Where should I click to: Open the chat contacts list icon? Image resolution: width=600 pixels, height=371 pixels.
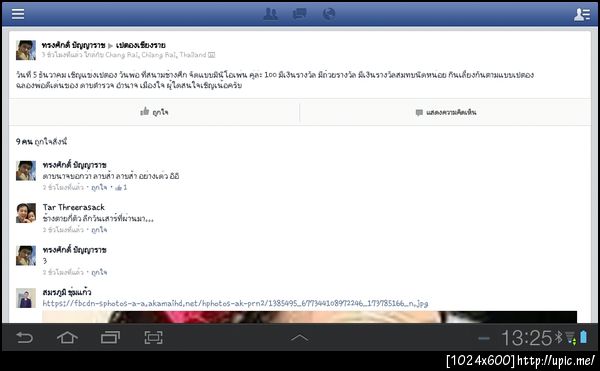pos(582,15)
